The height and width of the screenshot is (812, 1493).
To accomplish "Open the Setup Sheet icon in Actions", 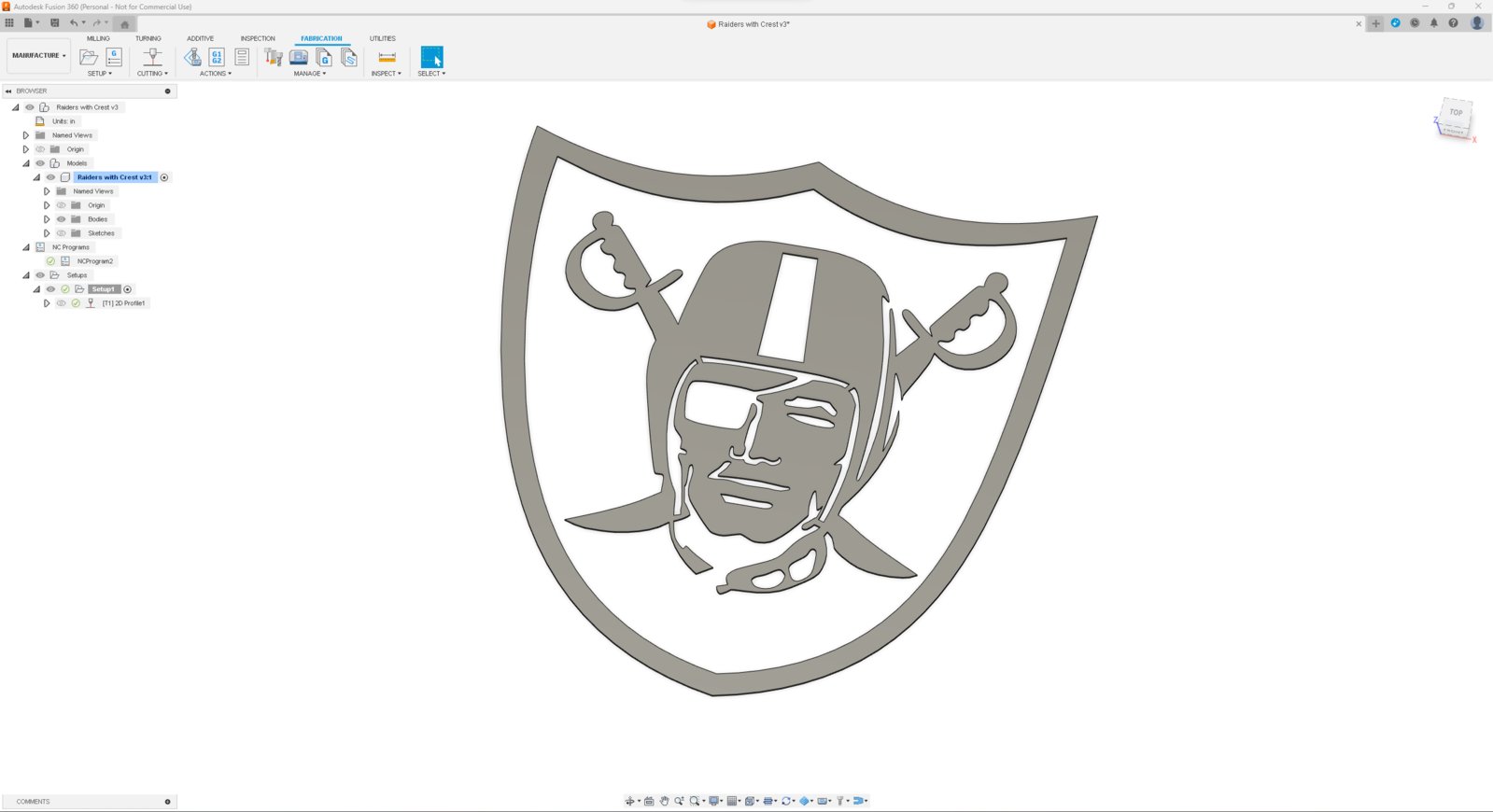I will click(x=242, y=57).
